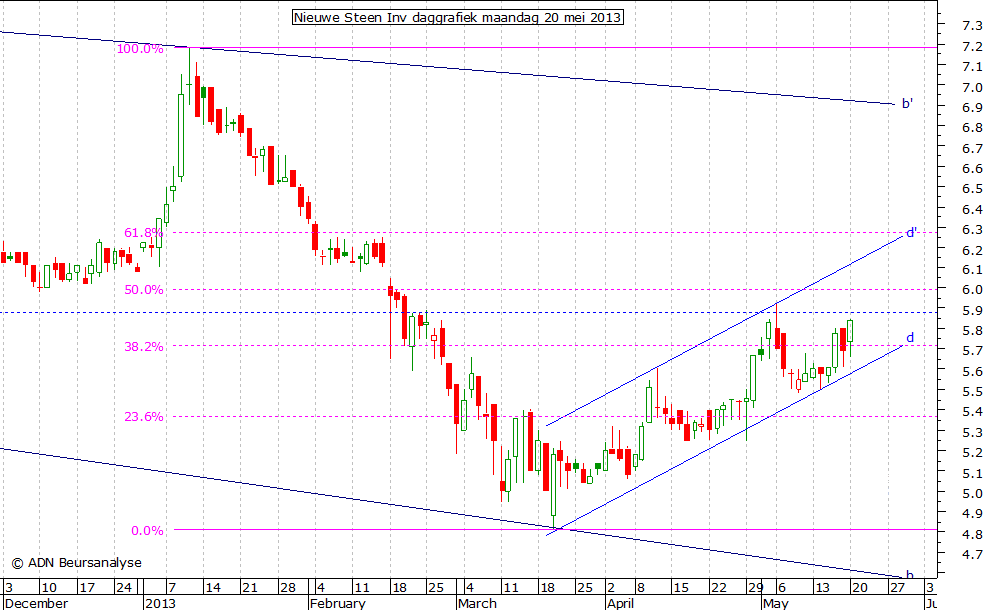This screenshot has width=985, height=610.
Task: Click the date tick 15 in April
Action: tap(681, 588)
